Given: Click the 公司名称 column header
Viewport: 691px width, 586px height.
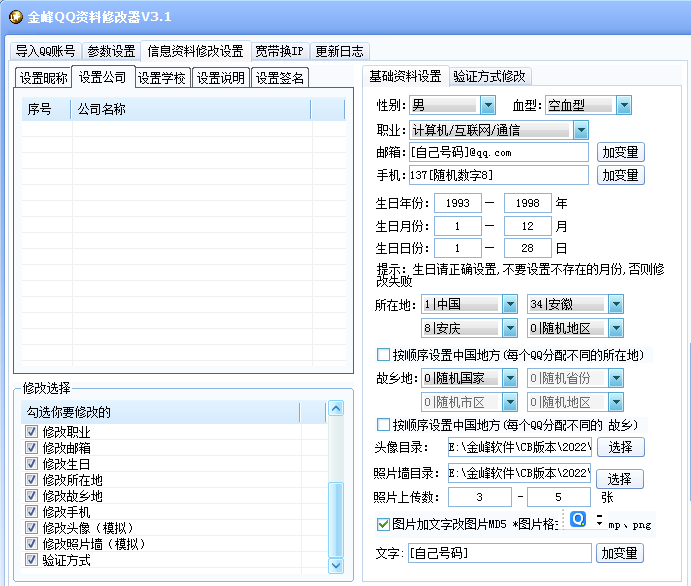Looking at the screenshot, I should click(191, 109).
